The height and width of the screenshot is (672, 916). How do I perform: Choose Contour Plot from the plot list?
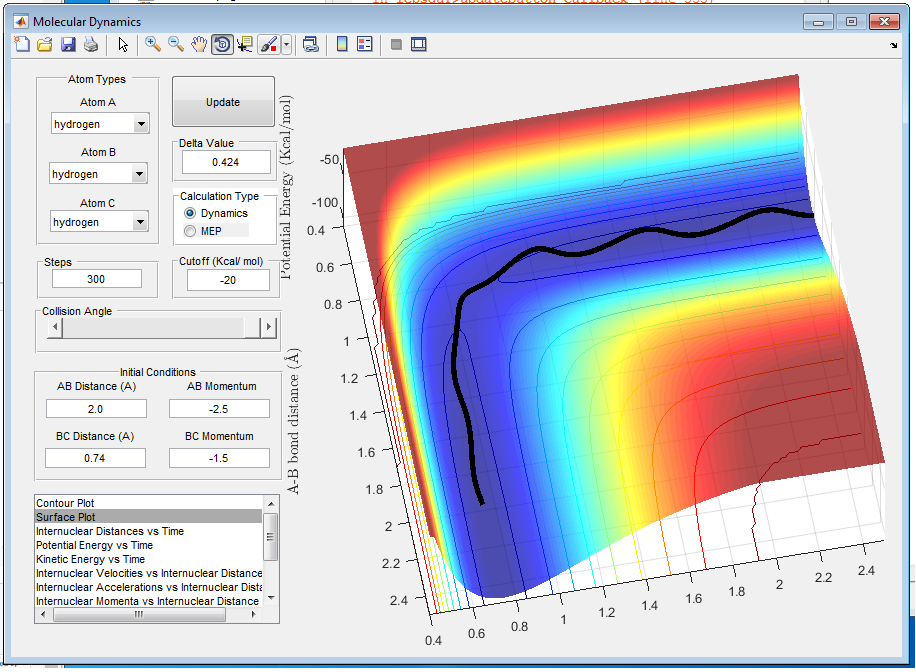(x=66, y=502)
